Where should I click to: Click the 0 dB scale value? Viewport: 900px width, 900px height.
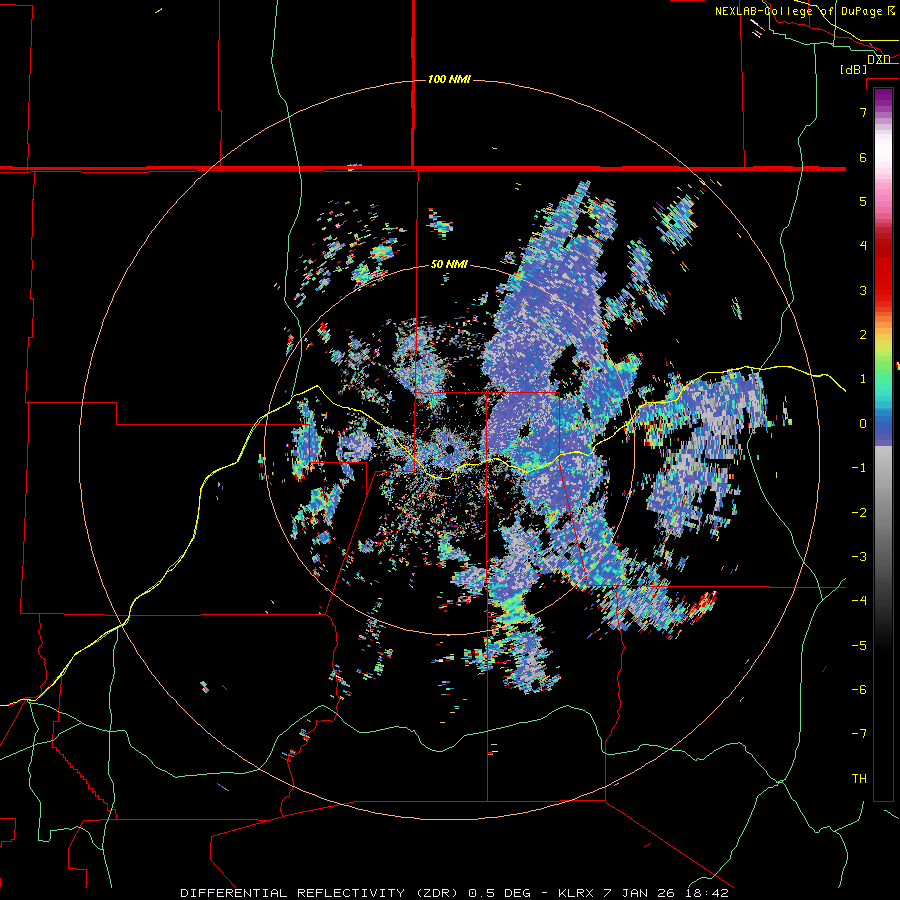tap(863, 424)
